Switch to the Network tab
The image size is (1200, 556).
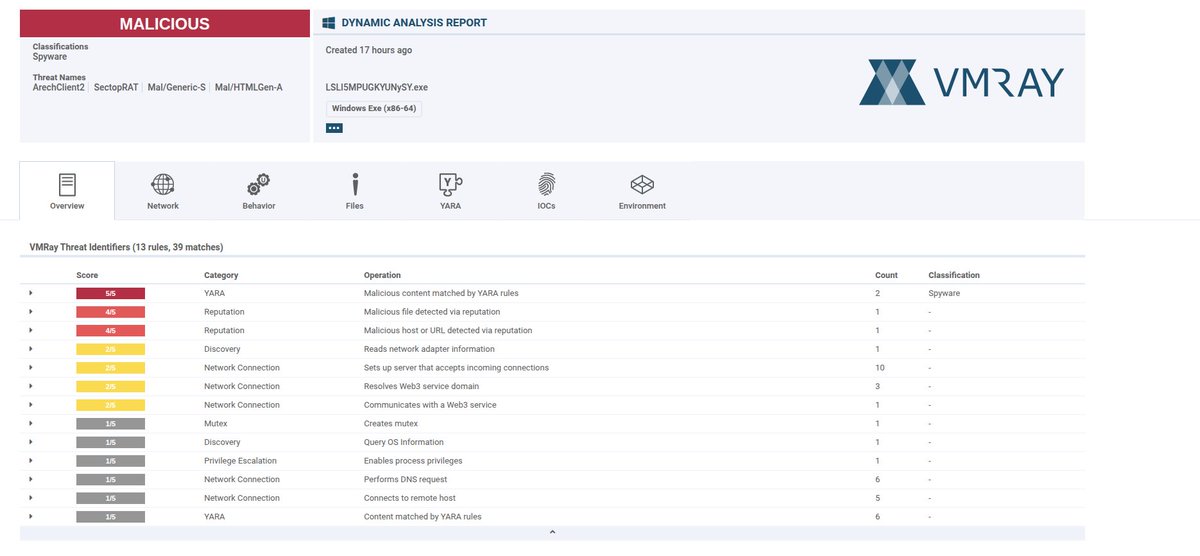coord(163,190)
